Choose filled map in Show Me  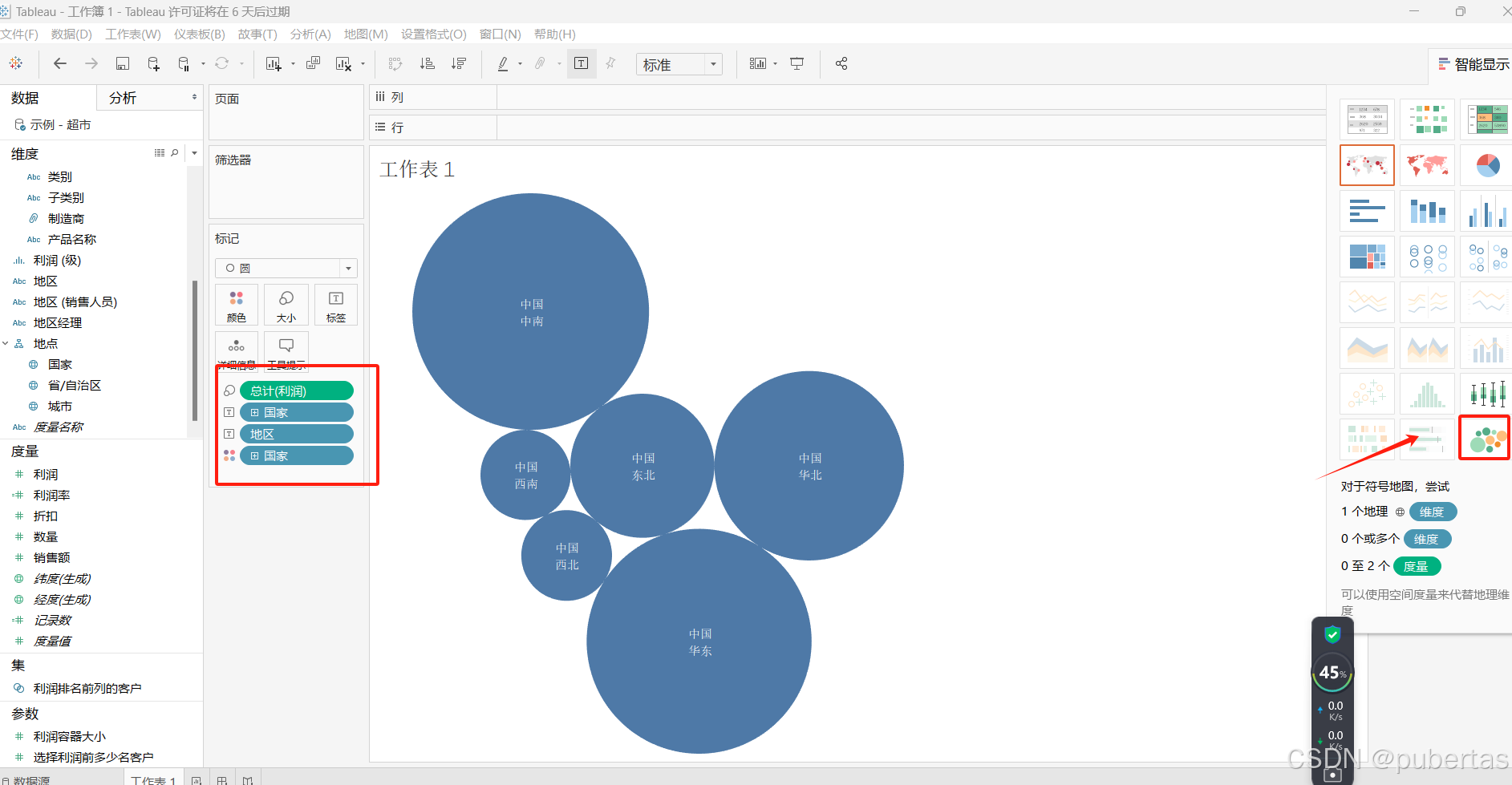coord(1427,165)
